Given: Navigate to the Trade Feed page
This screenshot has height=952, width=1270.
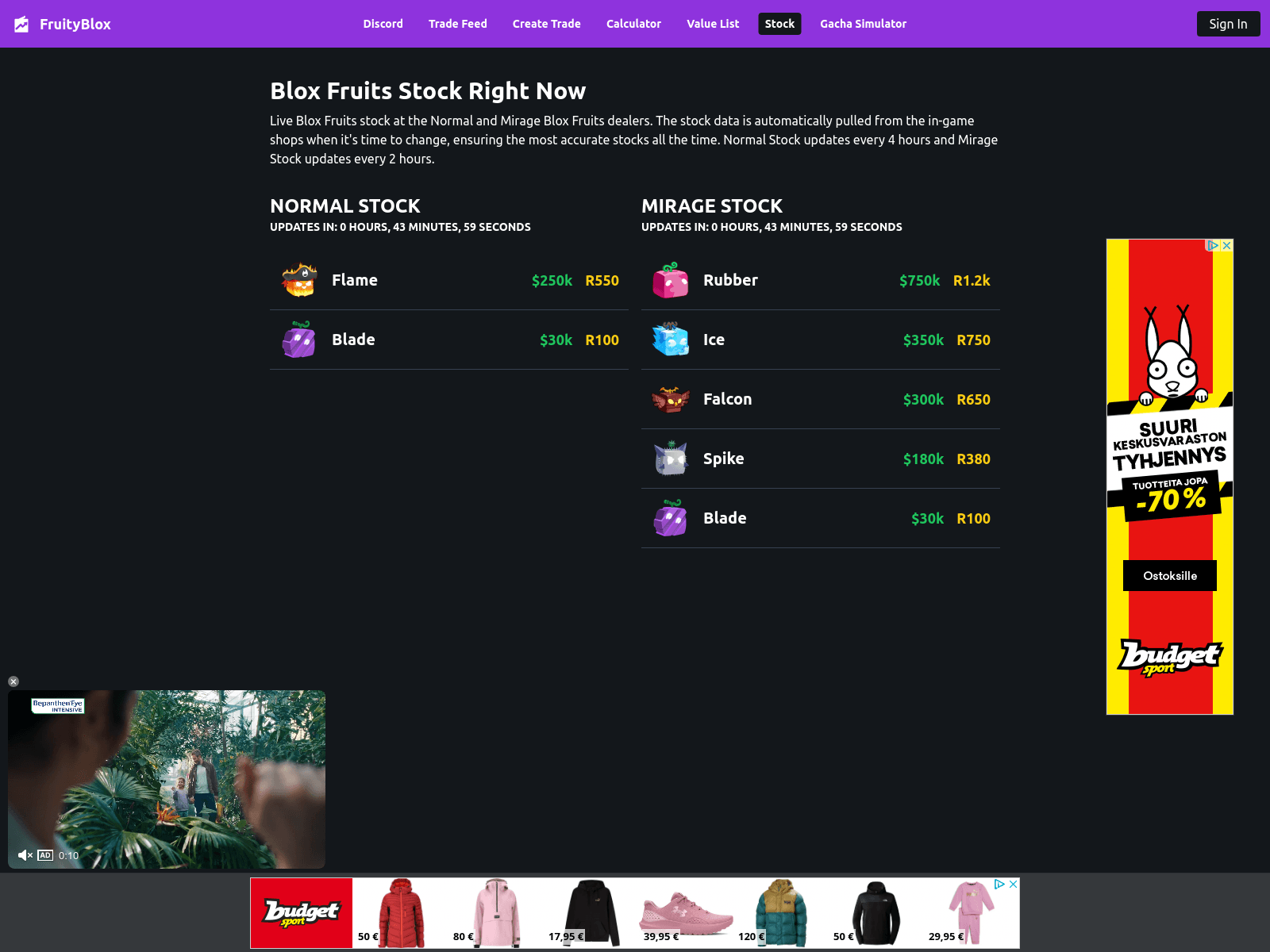Looking at the screenshot, I should click(457, 24).
